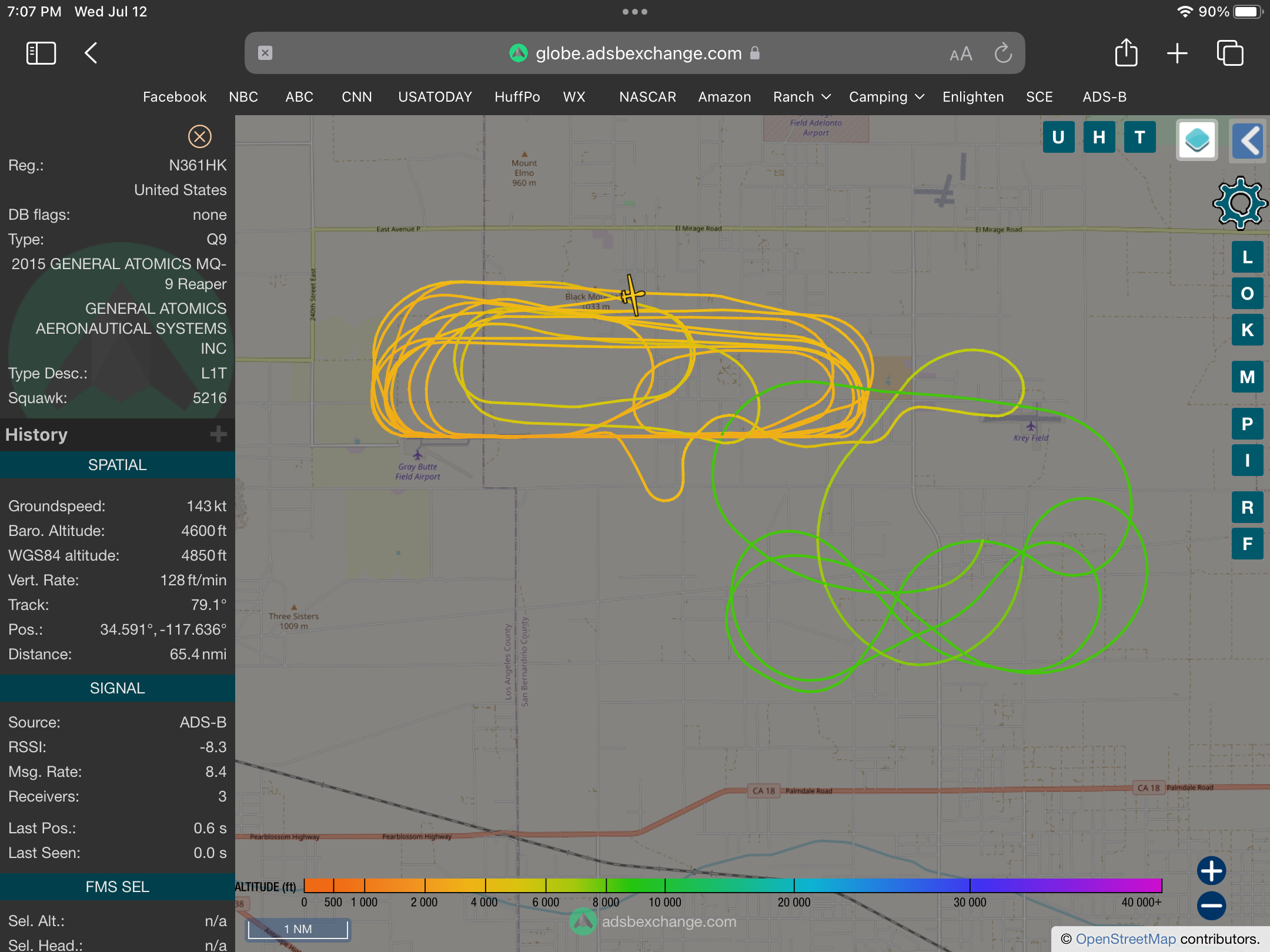Screen dimensions: 1270x952
Task: Open the Camping bookmarks folder dropdown
Action: (886, 97)
